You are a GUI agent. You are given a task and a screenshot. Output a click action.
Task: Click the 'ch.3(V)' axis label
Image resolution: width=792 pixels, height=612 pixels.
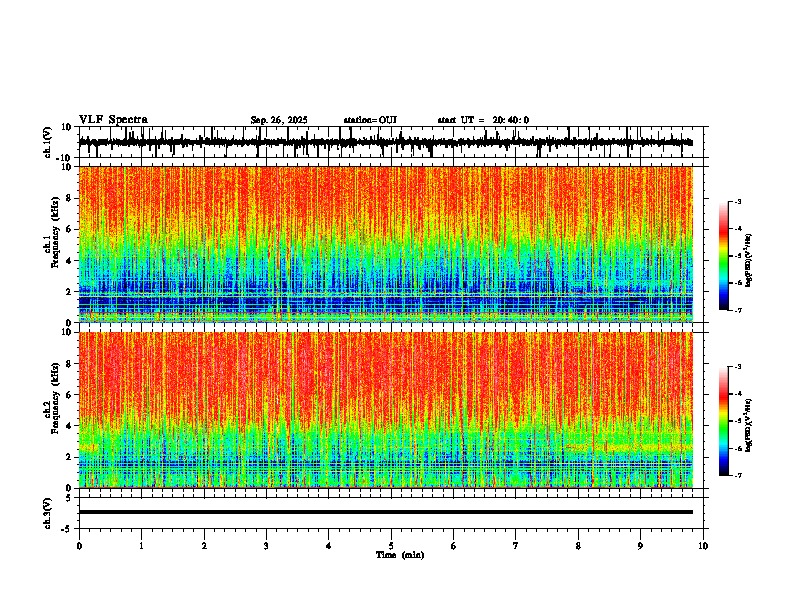[48, 513]
